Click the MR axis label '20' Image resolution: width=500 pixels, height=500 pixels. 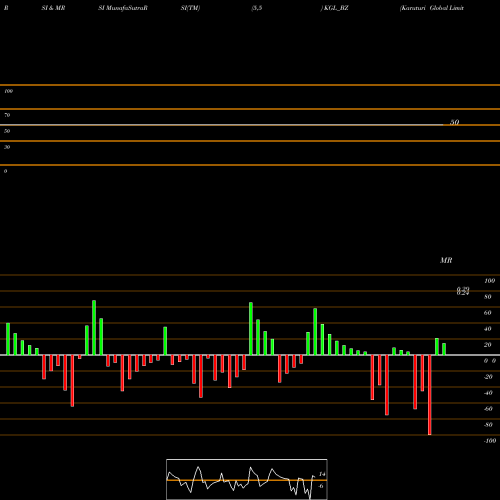point(488,345)
